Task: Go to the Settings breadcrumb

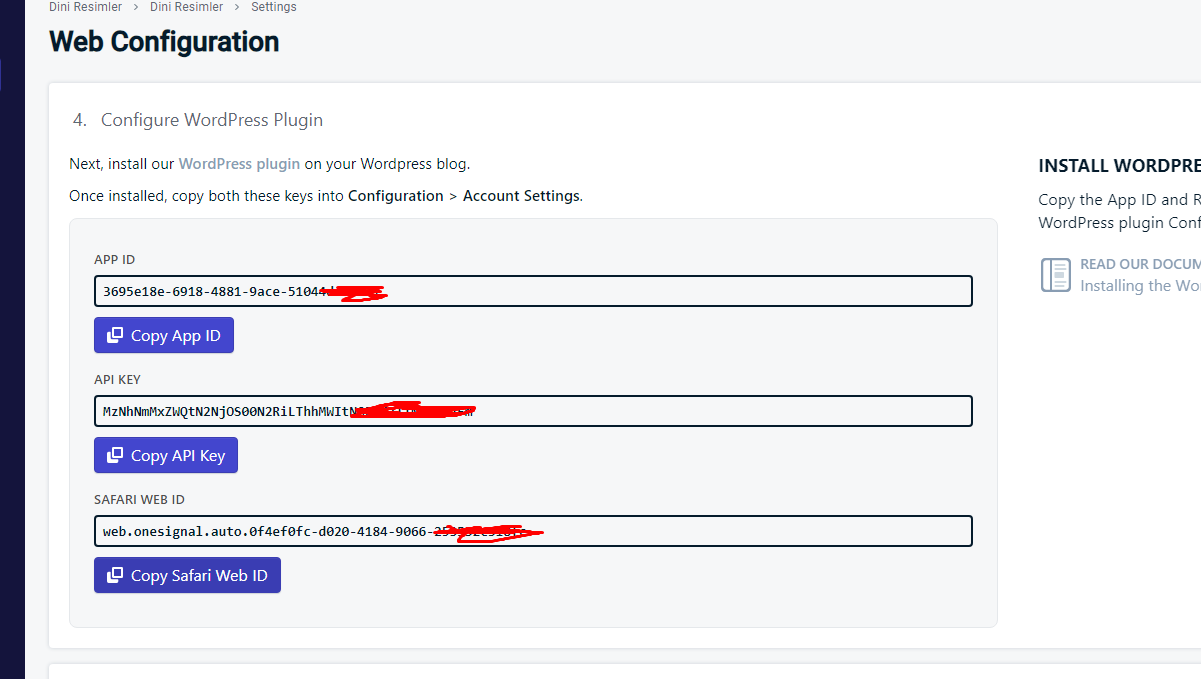Action: click(x=274, y=7)
